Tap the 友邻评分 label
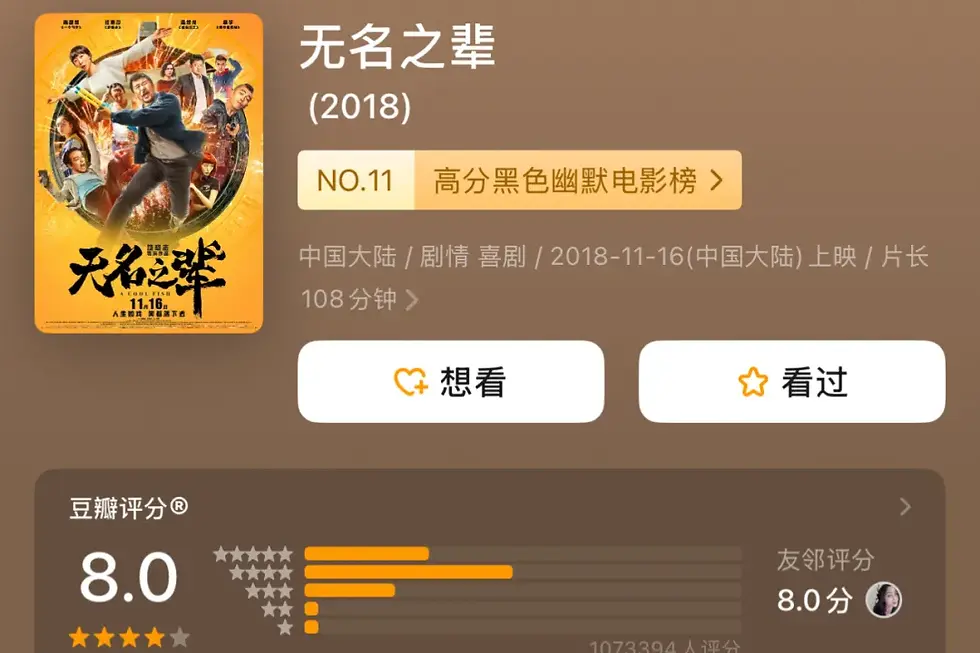 point(825,560)
